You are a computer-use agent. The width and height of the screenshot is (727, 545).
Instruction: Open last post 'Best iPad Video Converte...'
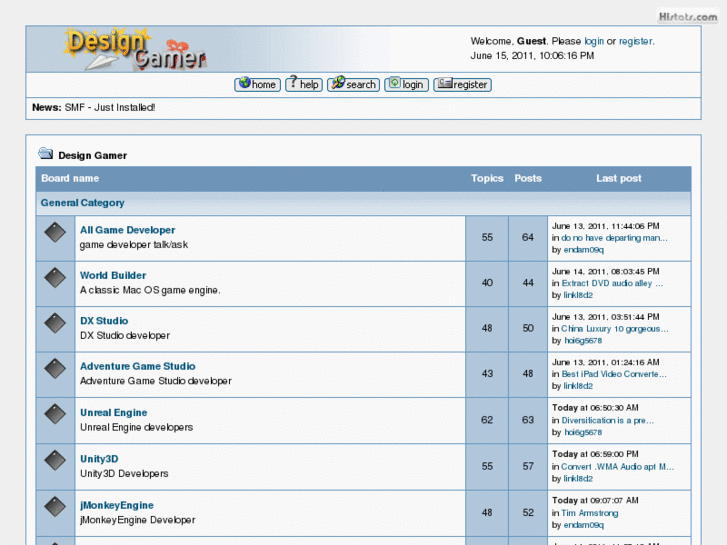[x=614, y=374]
